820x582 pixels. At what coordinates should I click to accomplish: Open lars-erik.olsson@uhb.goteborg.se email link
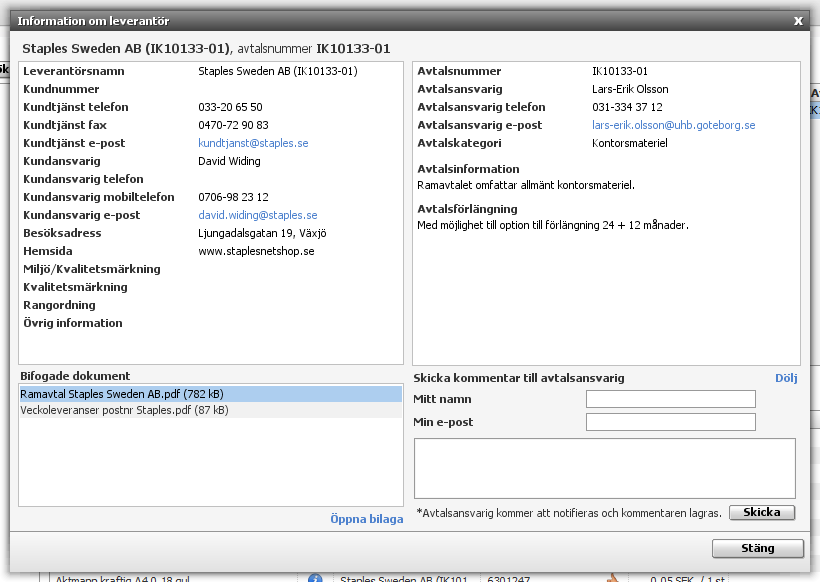tap(674, 125)
